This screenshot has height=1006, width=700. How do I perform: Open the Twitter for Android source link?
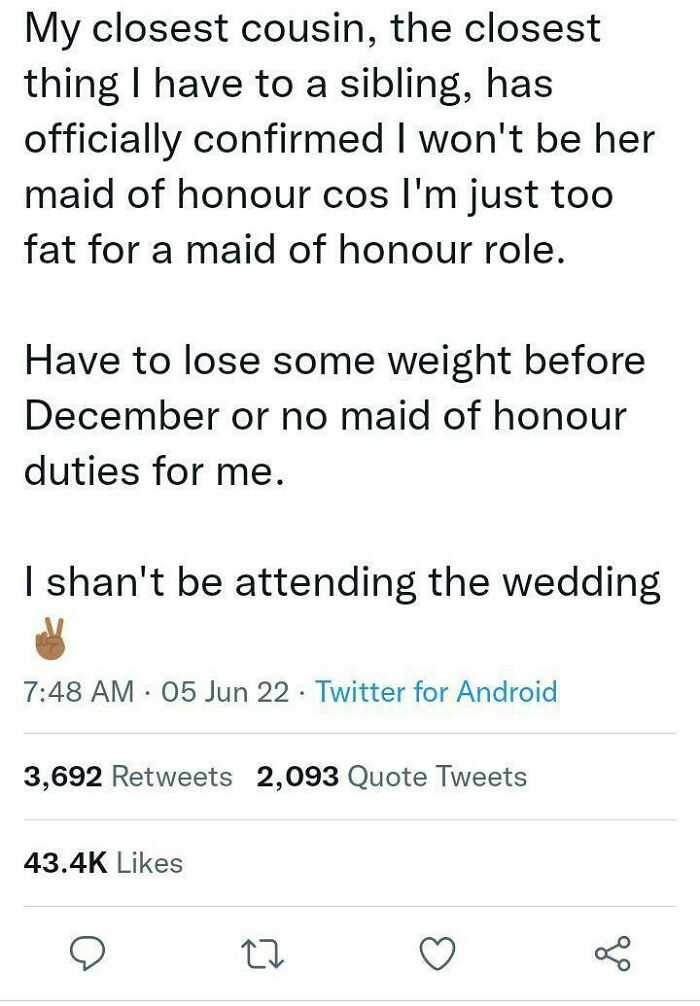pos(436,691)
